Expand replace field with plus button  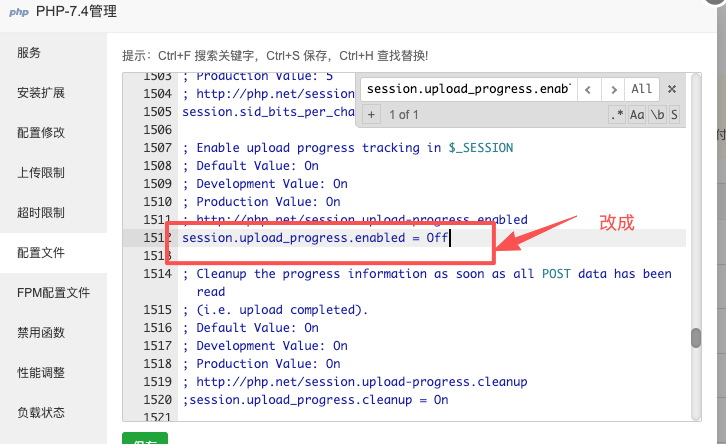tap(371, 114)
